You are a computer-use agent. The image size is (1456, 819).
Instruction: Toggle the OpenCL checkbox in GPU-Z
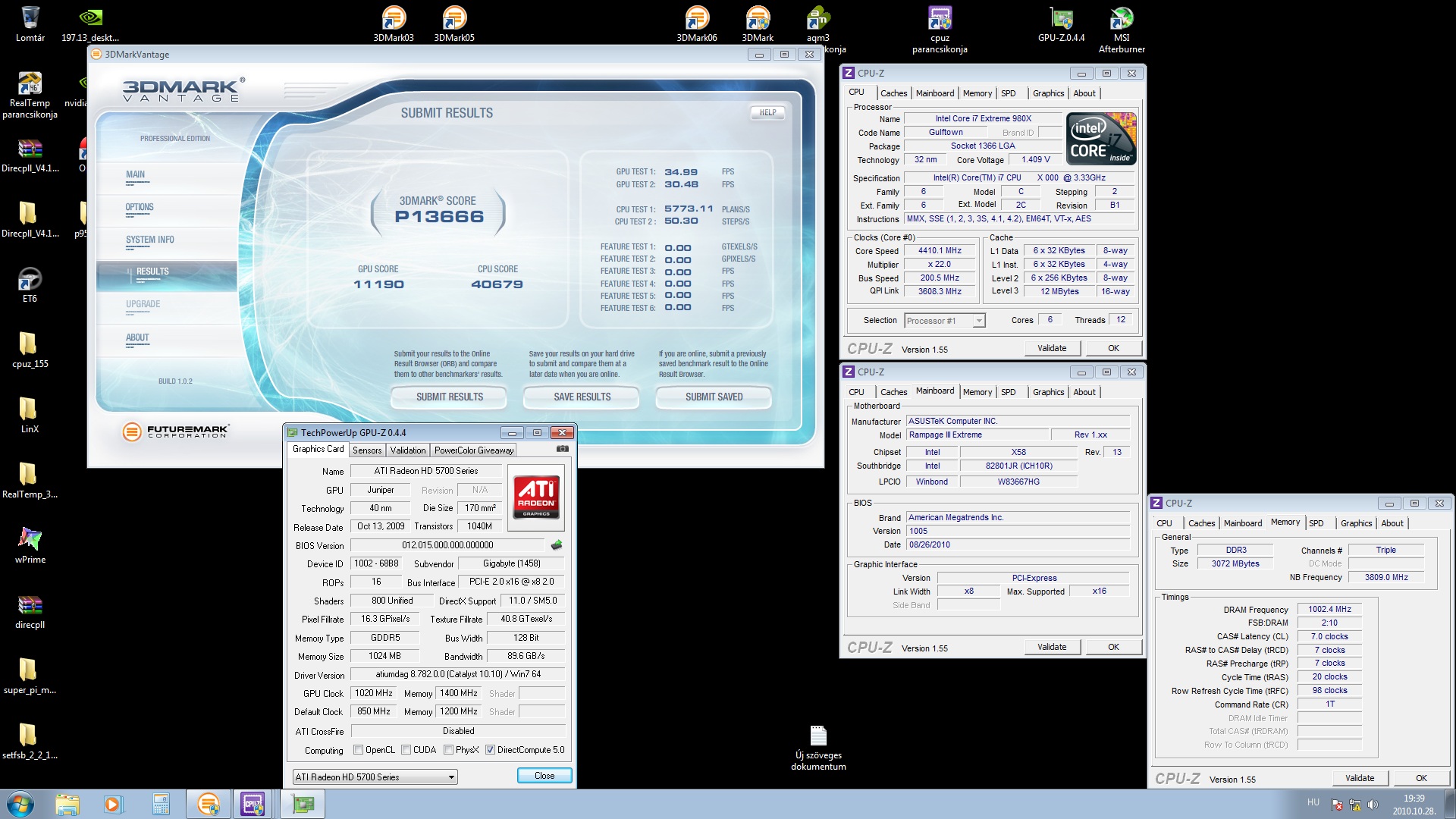click(359, 750)
